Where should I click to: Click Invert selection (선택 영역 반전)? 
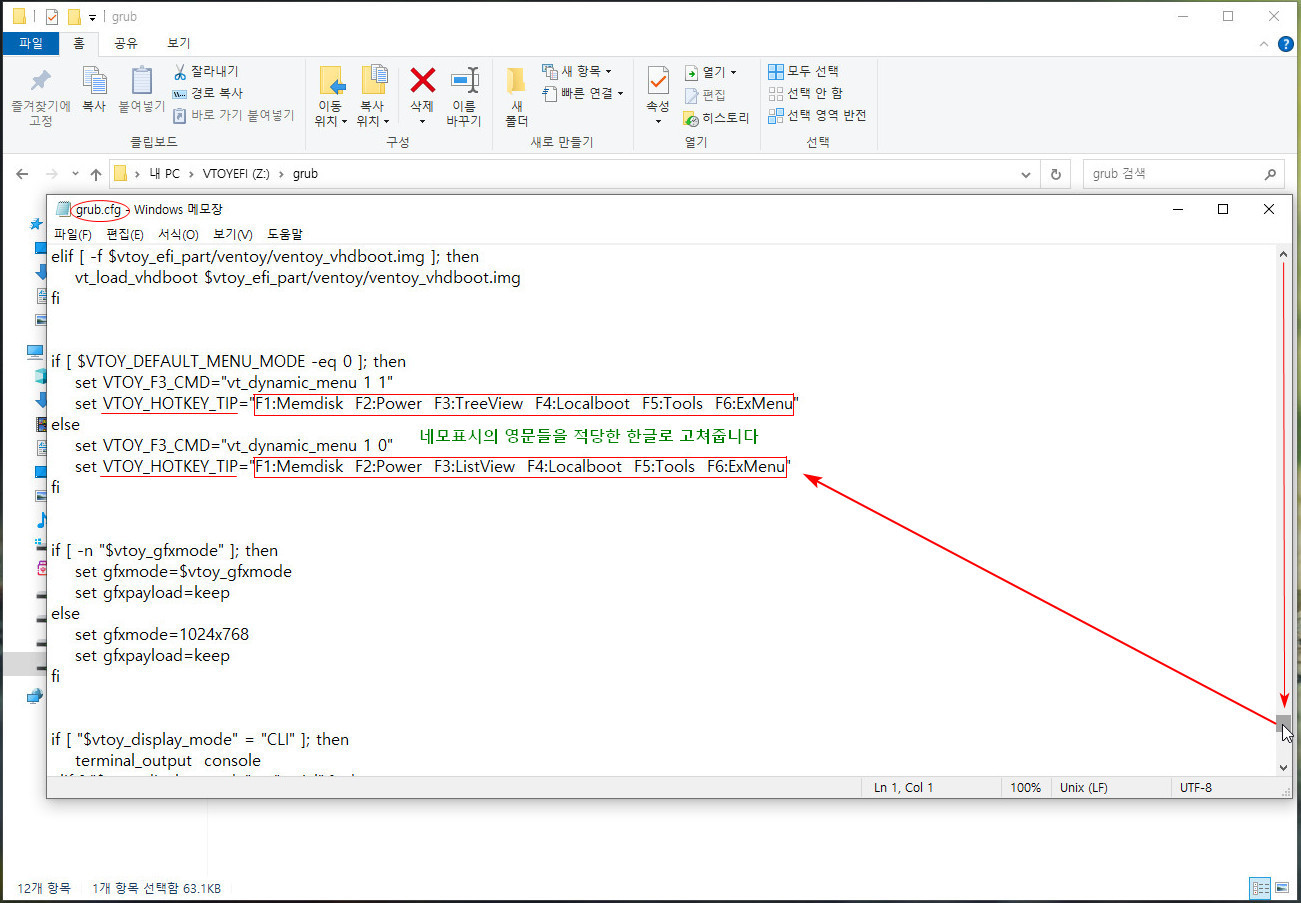point(817,115)
